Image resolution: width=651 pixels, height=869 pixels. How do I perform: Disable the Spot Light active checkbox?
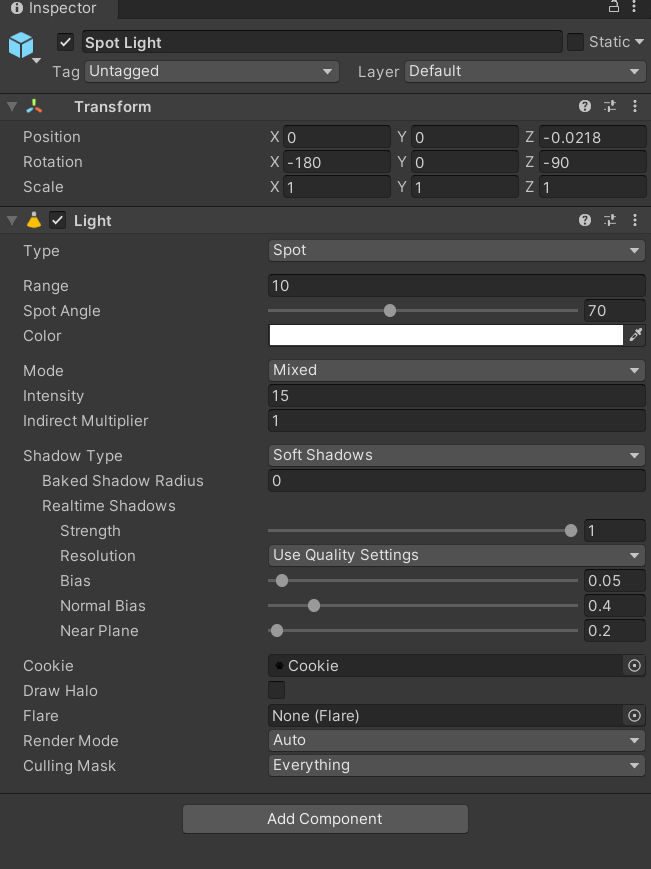[x=66, y=42]
